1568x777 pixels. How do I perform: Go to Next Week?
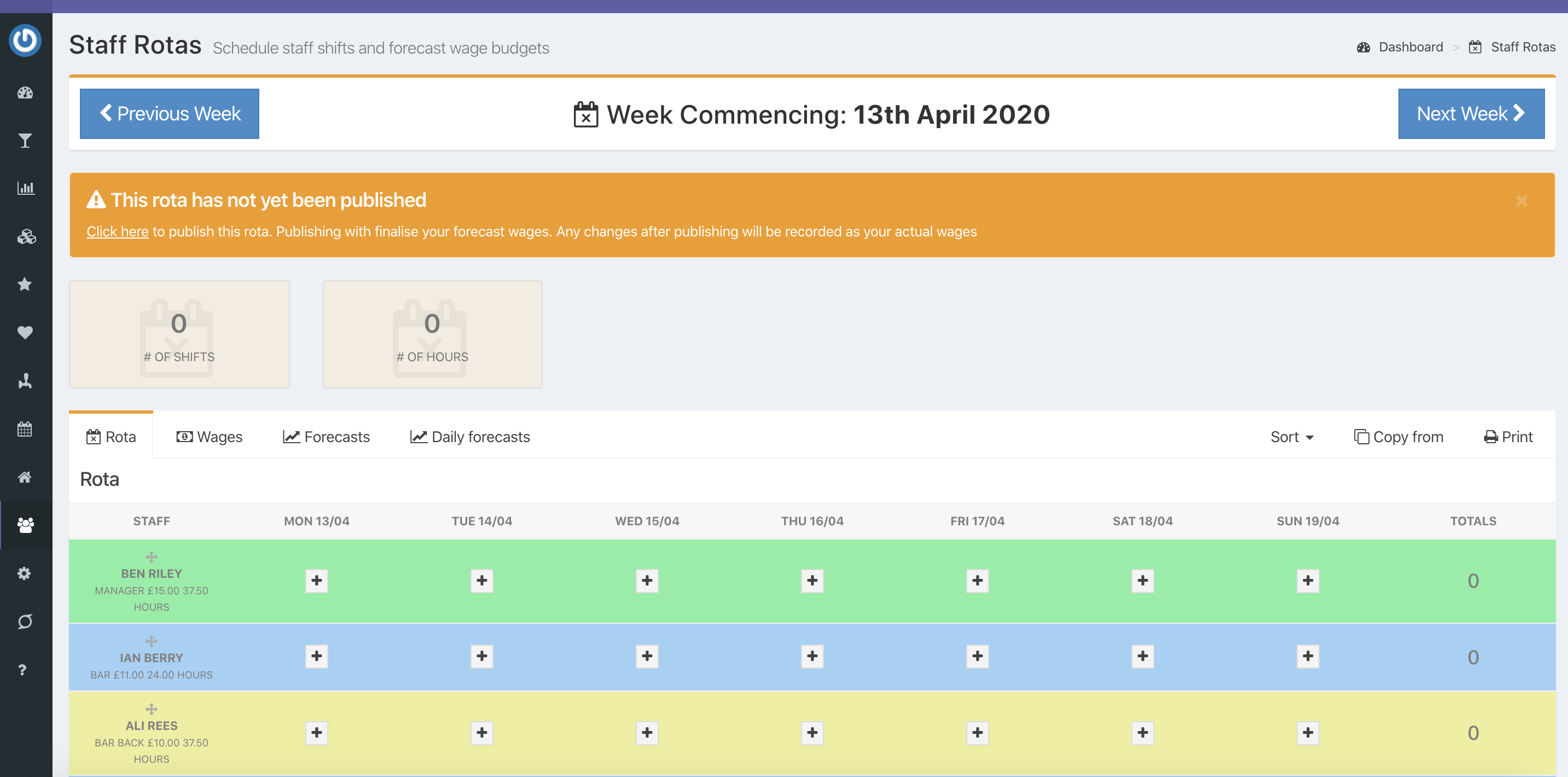pyautogui.click(x=1470, y=114)
